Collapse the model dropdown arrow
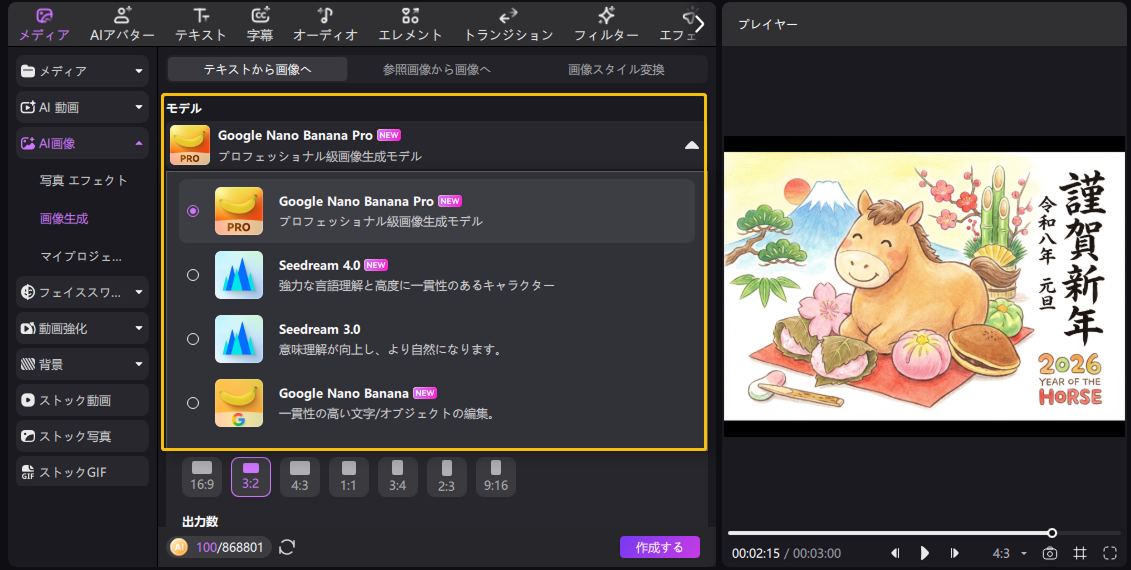The width and height of the screenshot is (1131, 570). pyautogui.click(x=691, y=145)
